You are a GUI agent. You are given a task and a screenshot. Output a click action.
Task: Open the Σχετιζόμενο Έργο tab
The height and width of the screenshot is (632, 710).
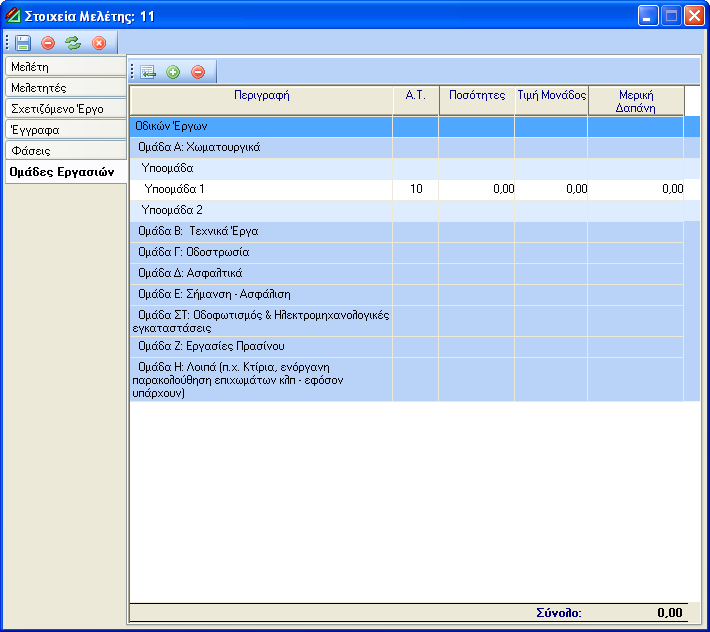click(66, 109)
